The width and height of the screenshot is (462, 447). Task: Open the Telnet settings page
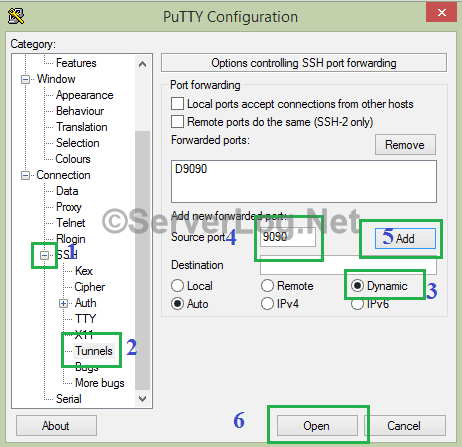click(70, 223)
